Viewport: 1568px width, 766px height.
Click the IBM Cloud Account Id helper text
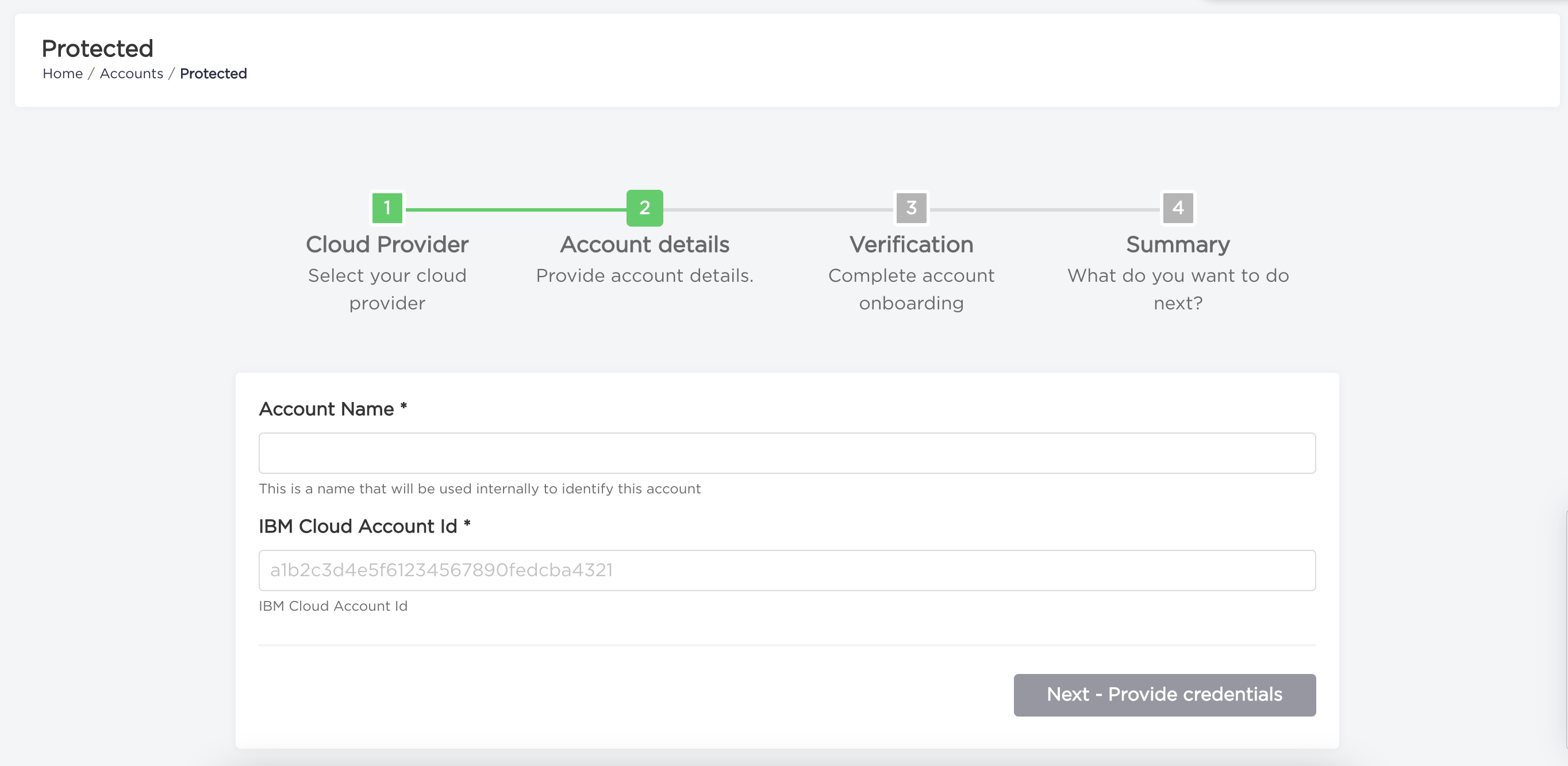coord(332,605)
